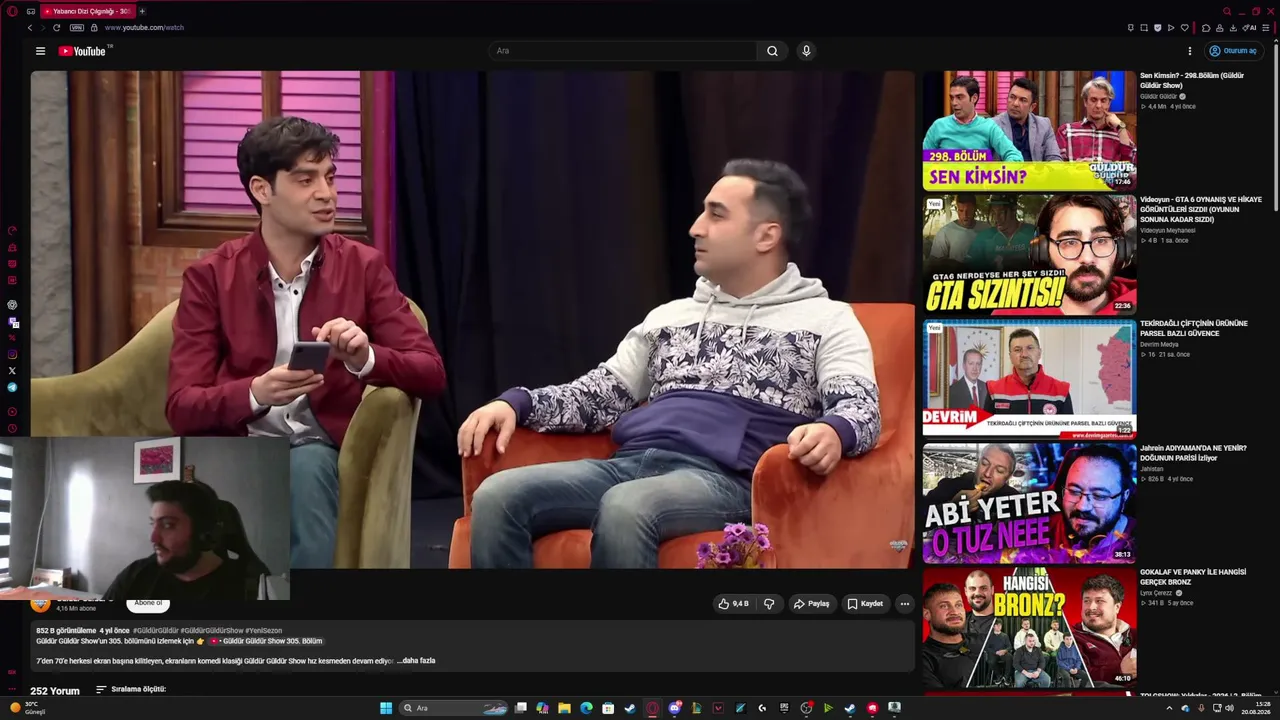Start voice search with the microphone
The width and height of the screenshot is (1280, 720).
(806, 51)
